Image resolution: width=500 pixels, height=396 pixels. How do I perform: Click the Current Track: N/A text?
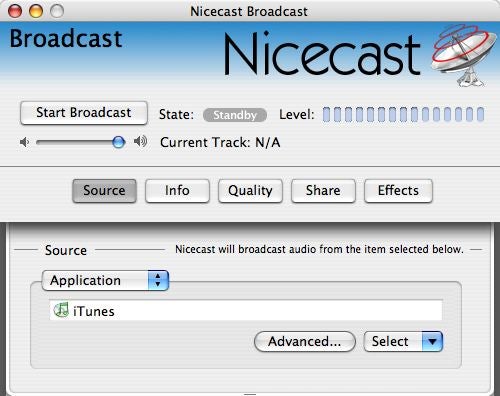(220, 142)
